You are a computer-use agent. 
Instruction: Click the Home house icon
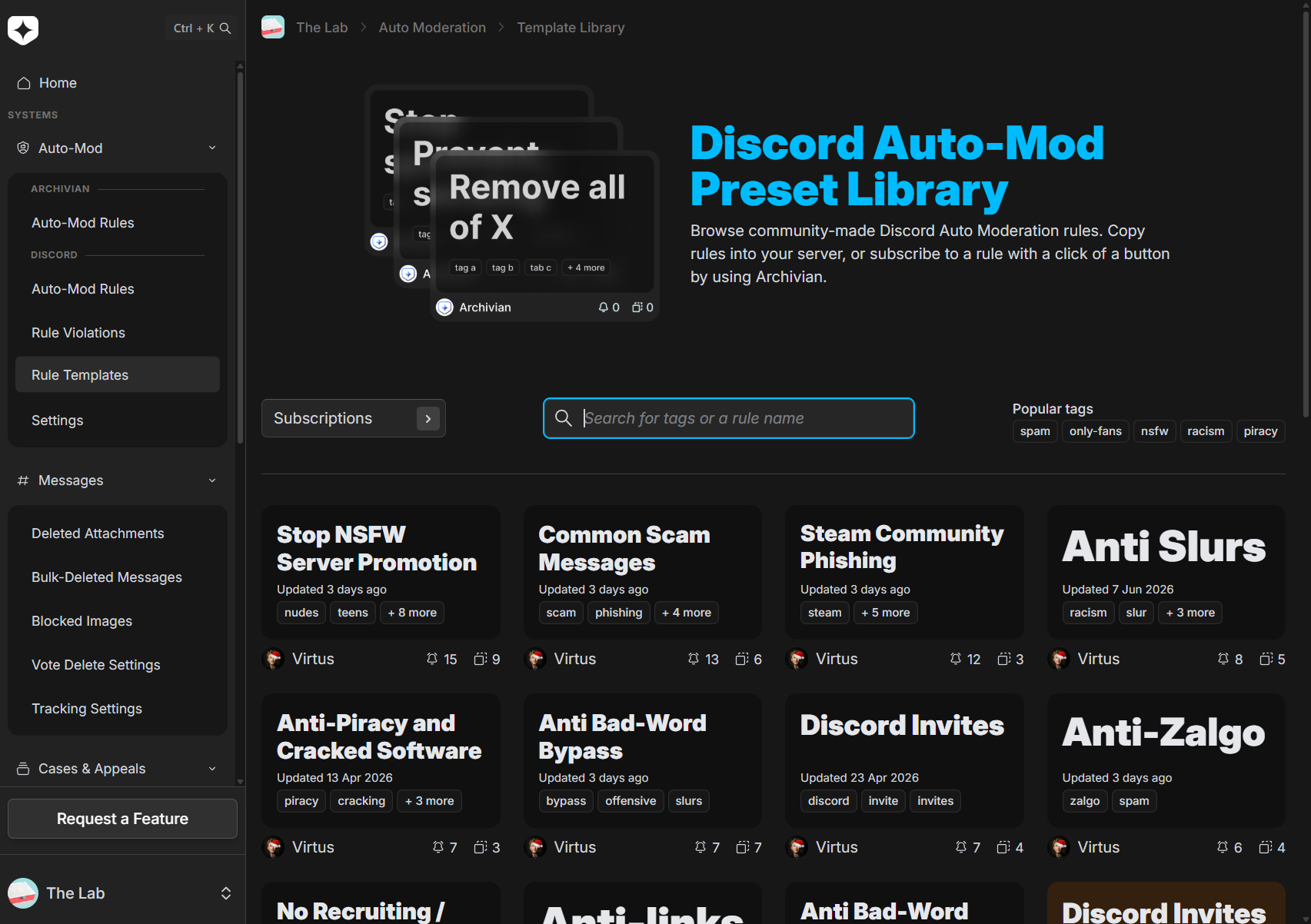tap(24, 83)
